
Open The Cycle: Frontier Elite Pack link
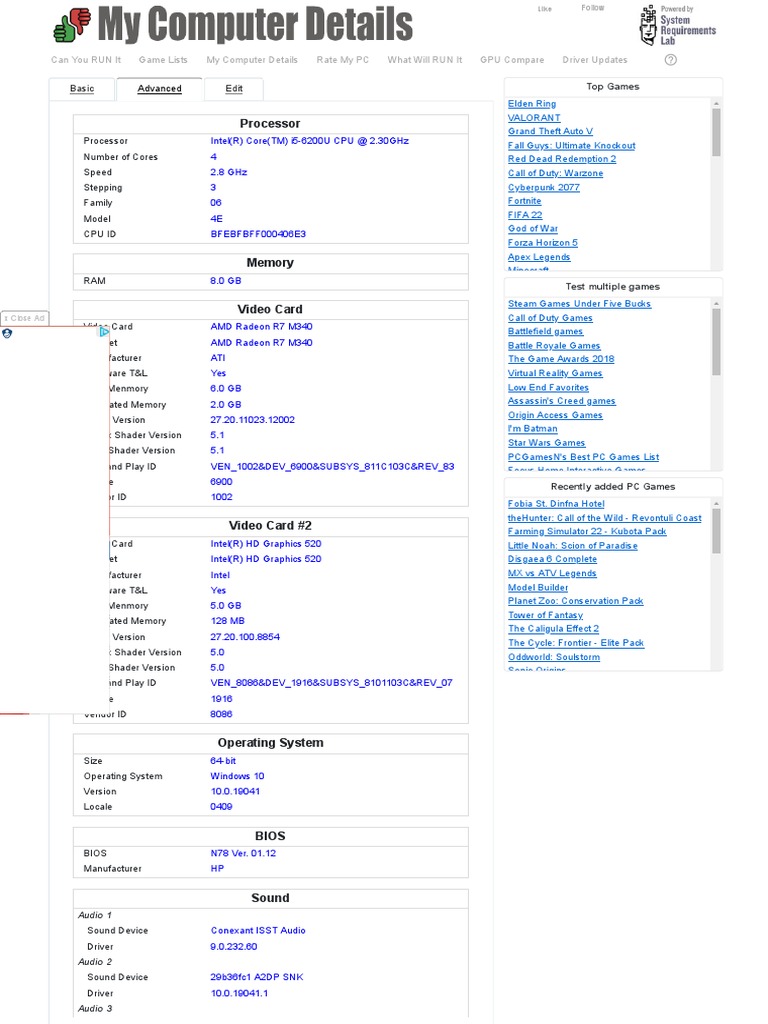(576, 643)
